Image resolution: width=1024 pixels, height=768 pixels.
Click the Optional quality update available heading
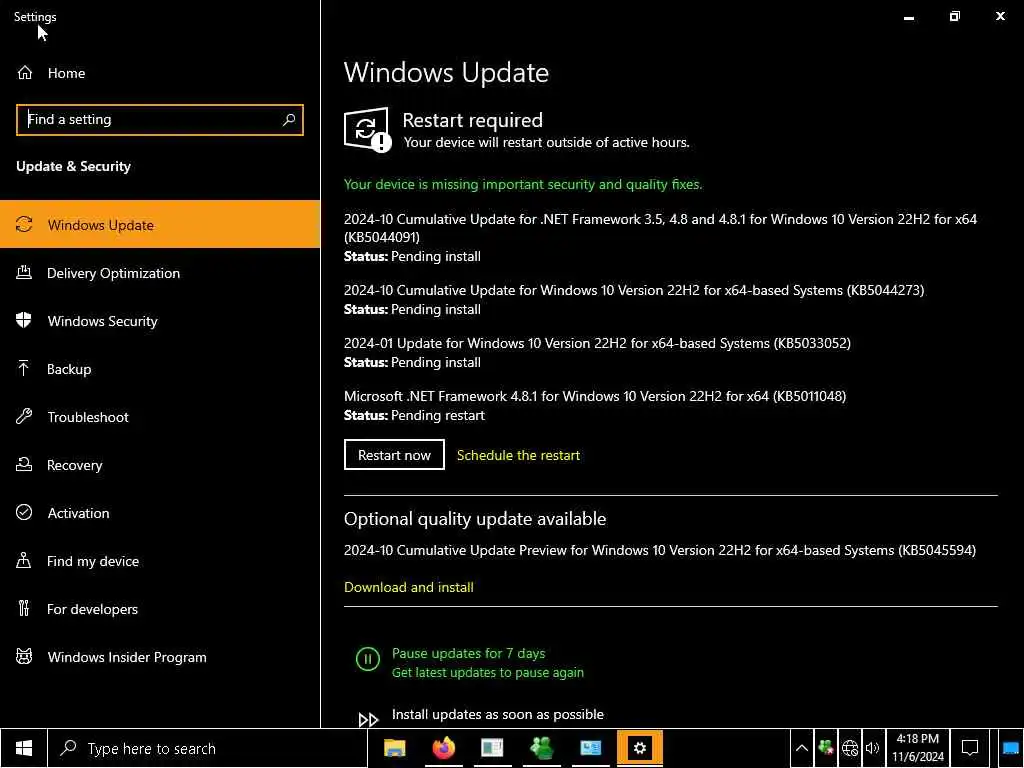tap(475, 519)
